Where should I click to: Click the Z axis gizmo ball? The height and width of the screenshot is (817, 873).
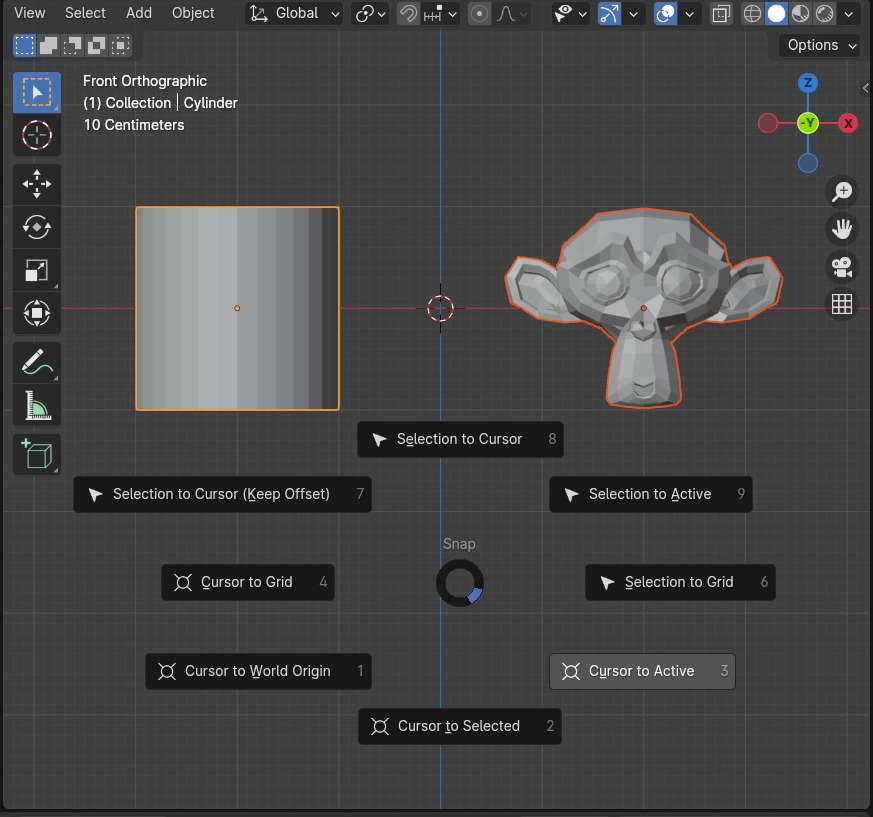808,84
